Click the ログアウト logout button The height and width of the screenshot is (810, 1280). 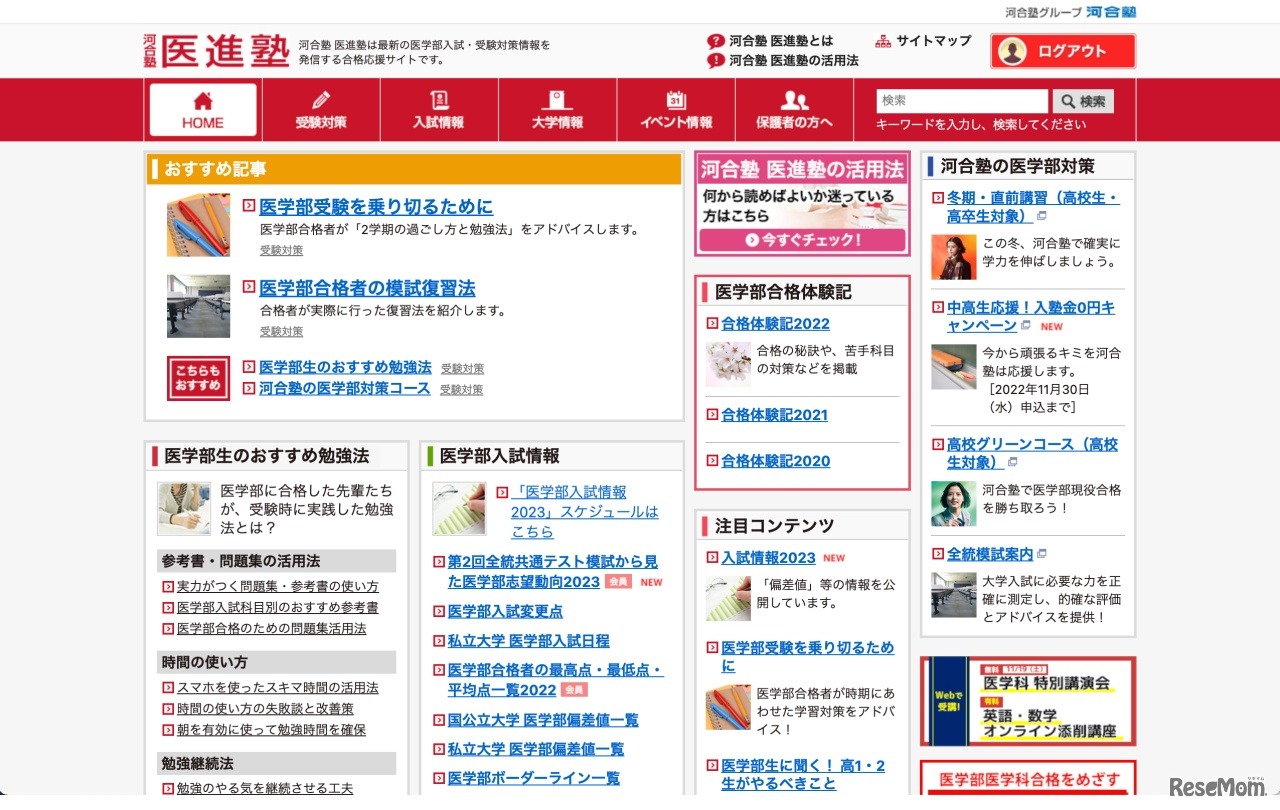[x=1063, y=51]
